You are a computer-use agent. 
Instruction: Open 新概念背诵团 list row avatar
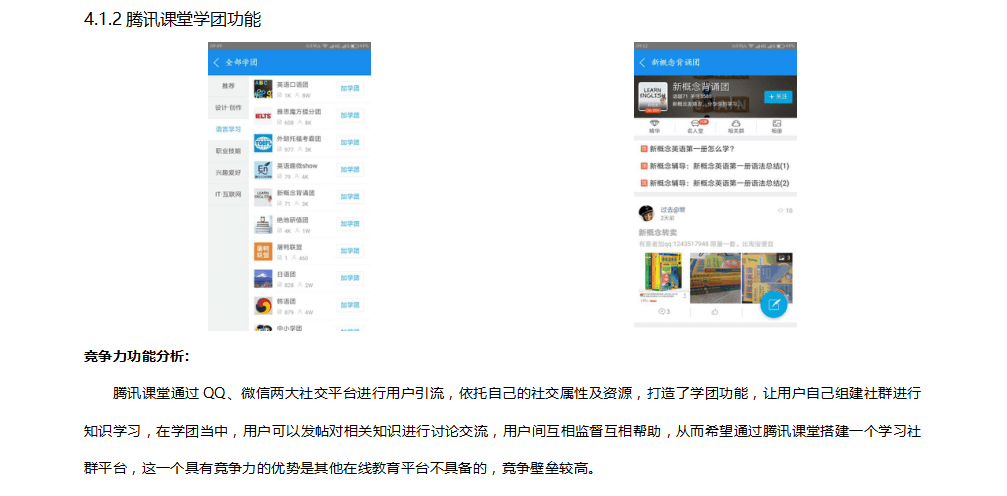[x=263, y=197]
